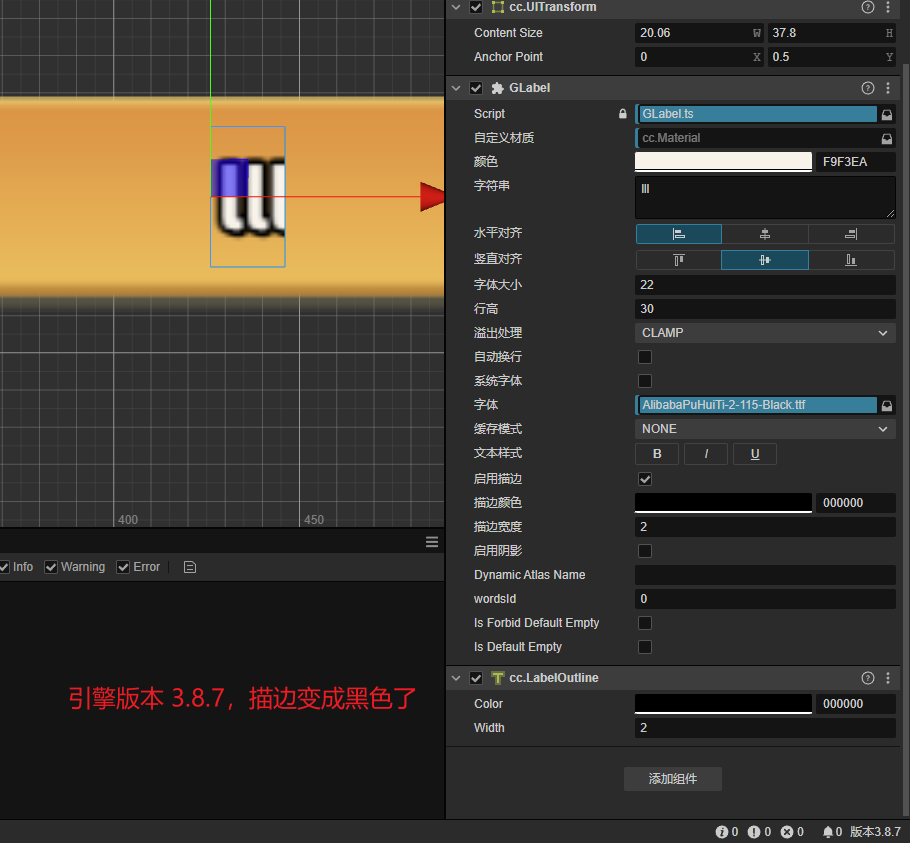910x843 pixels.
Task: Open 溢出处理 CLAMP dropdown
Action: point(765,333)
